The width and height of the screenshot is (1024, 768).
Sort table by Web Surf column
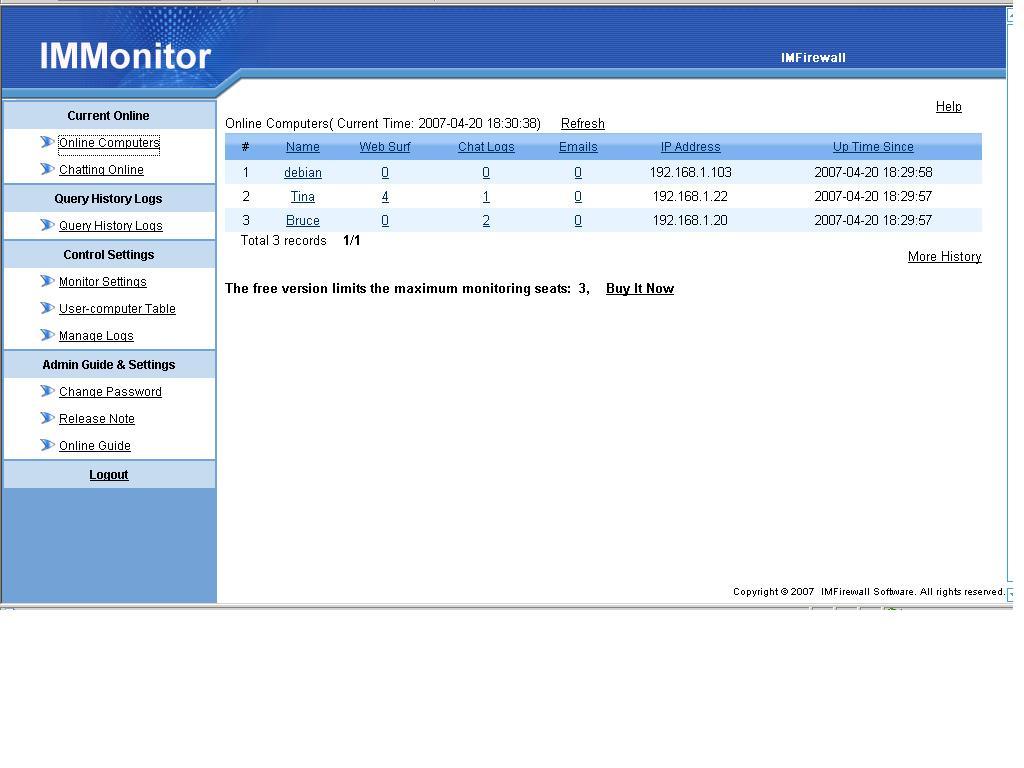pos(385,147)
